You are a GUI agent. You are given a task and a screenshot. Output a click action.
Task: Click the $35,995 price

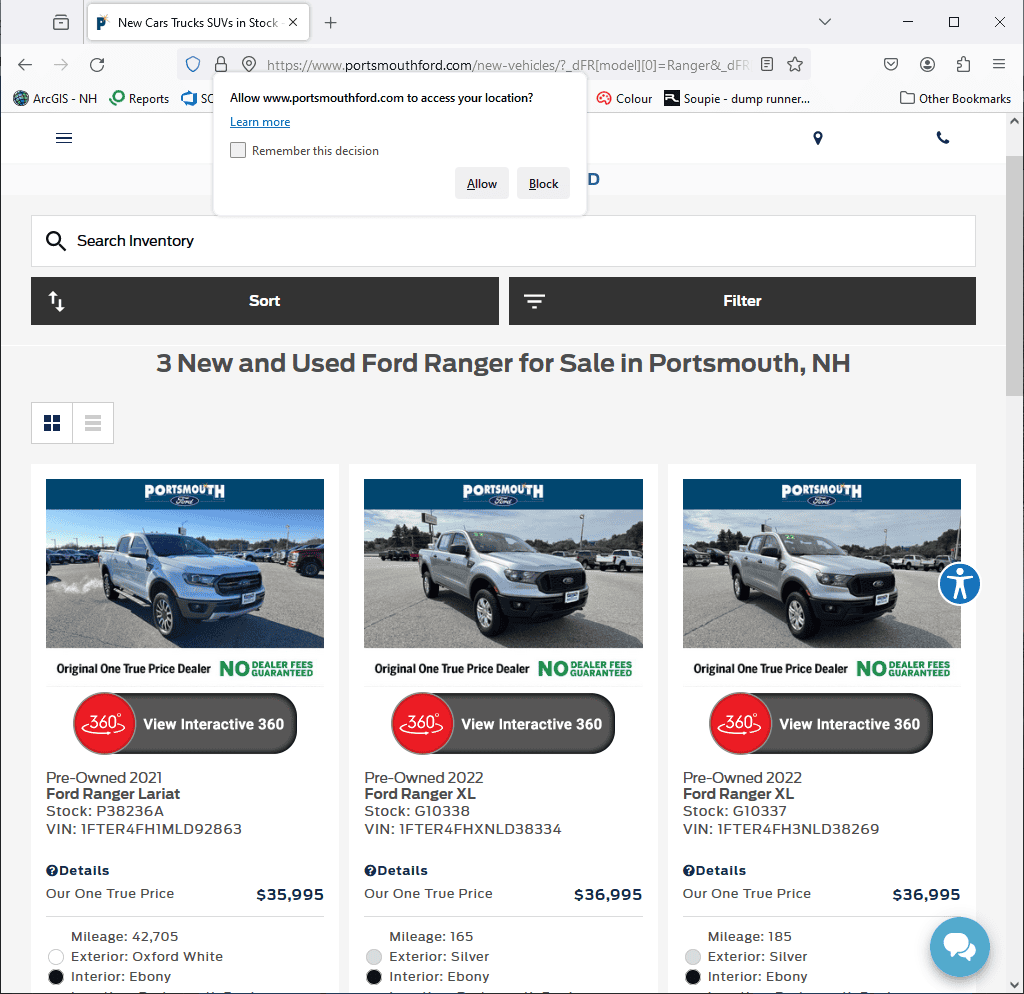290,895
